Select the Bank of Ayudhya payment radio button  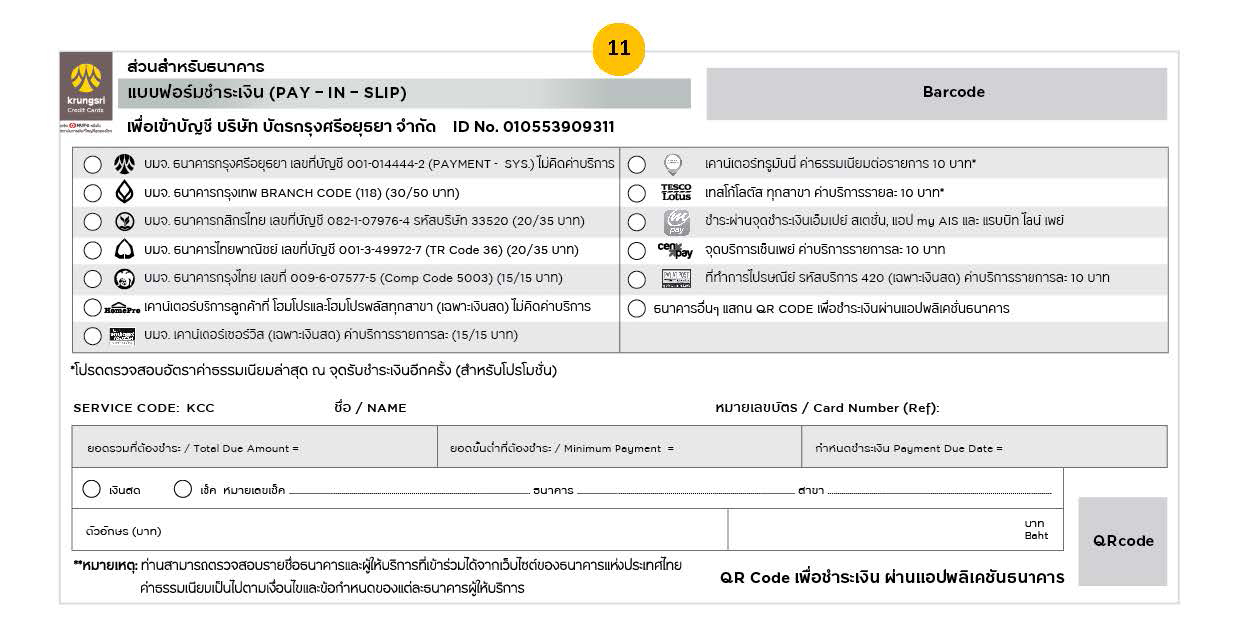tap(92, 164)
